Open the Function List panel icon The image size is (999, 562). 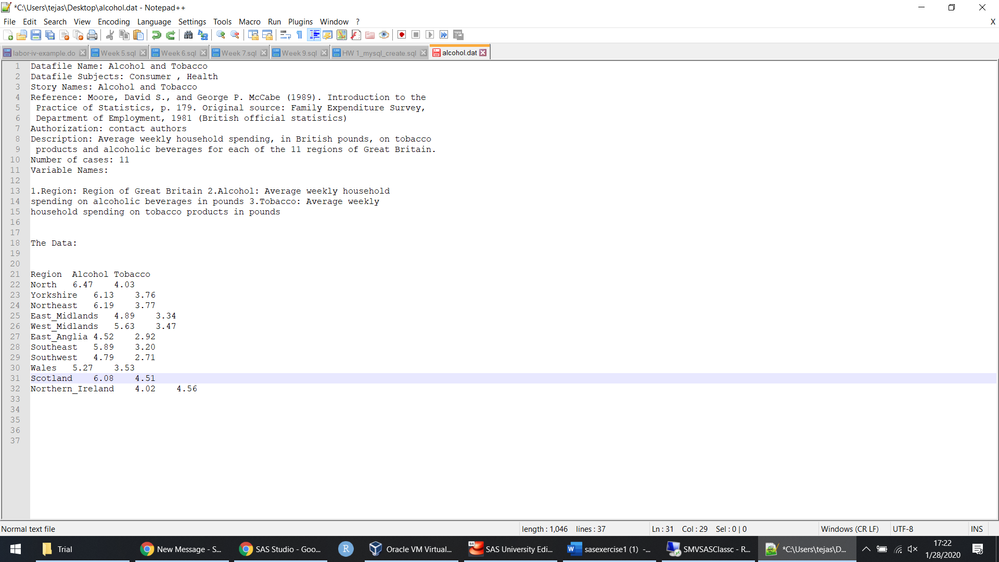coord(356,35)
